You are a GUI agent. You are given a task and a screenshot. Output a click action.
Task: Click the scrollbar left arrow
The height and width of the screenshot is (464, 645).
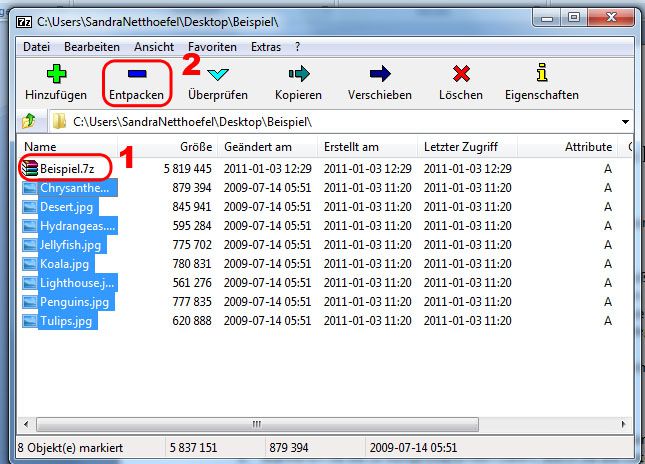tap(26, 424)
